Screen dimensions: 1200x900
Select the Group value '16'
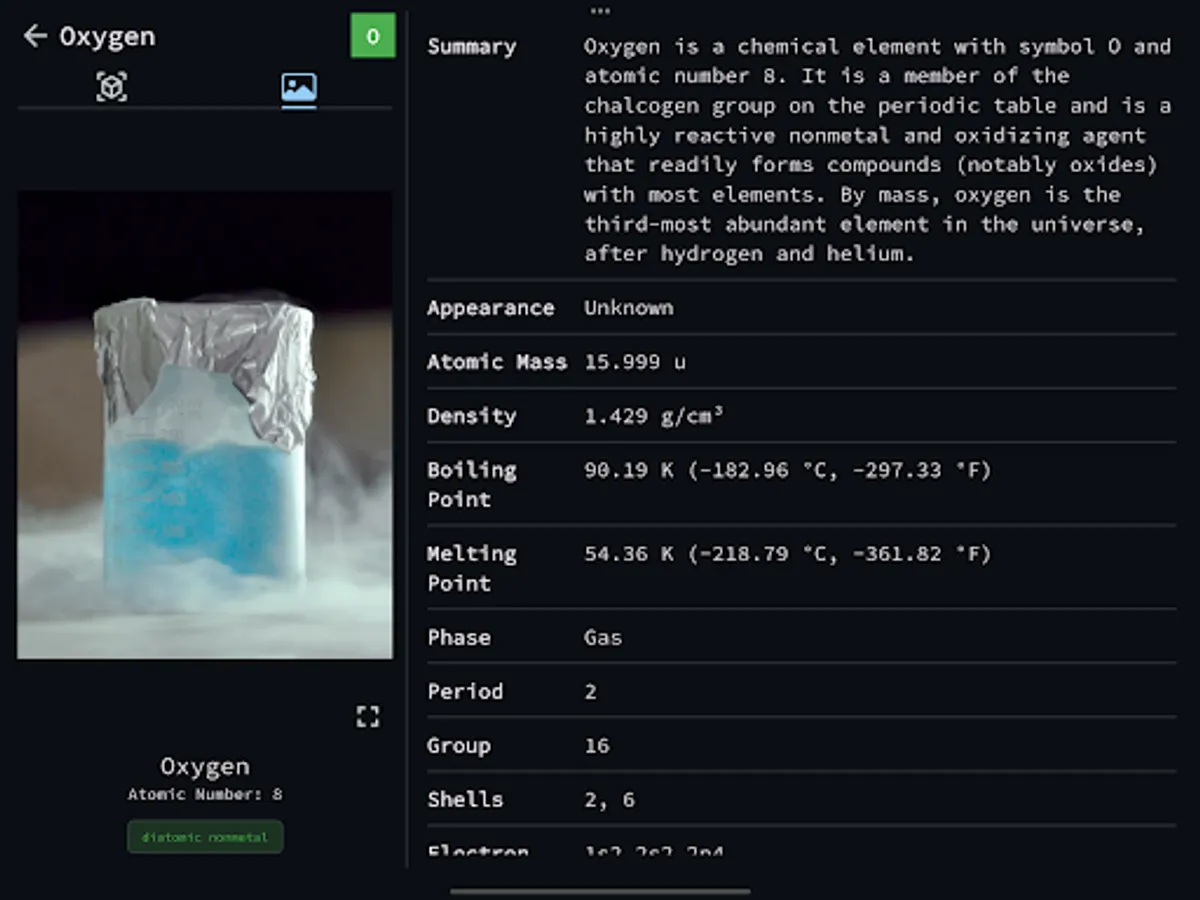coord(597,745)
